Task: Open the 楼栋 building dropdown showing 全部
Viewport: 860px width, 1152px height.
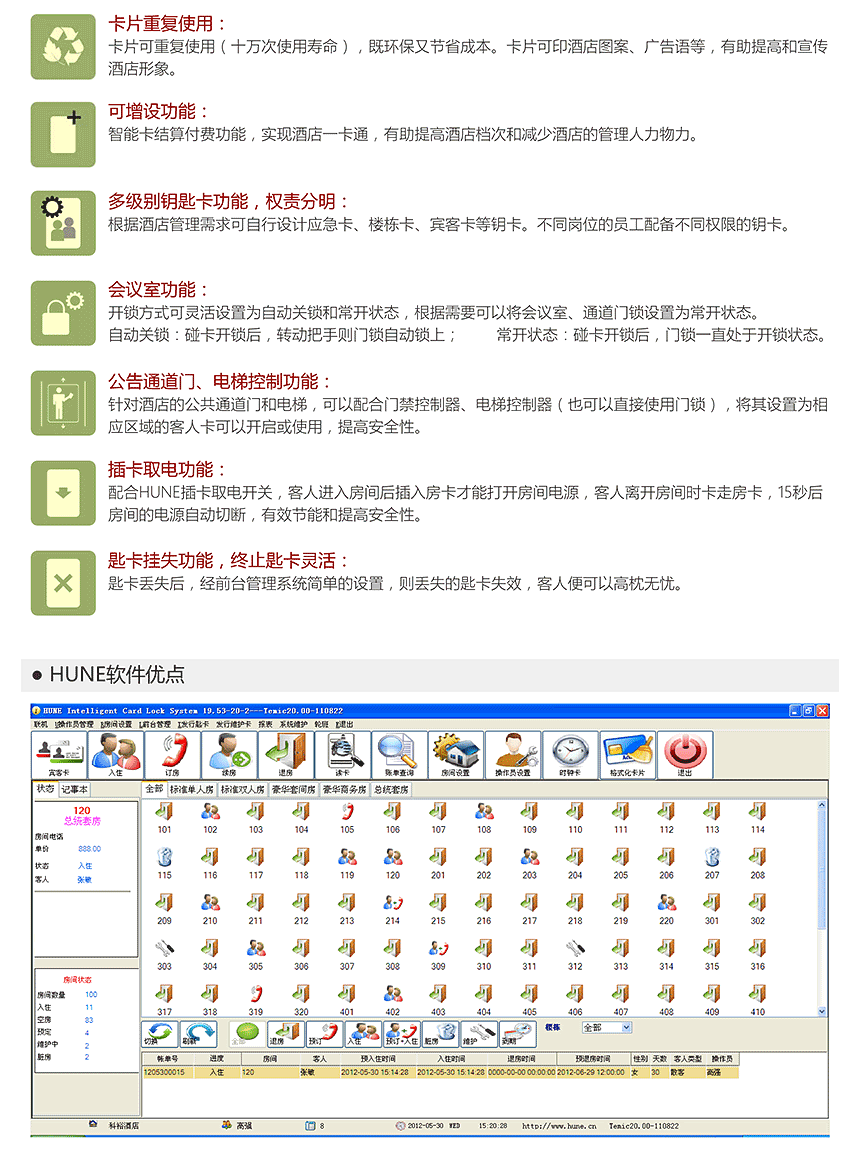Action: click(x=607, y=1028)
